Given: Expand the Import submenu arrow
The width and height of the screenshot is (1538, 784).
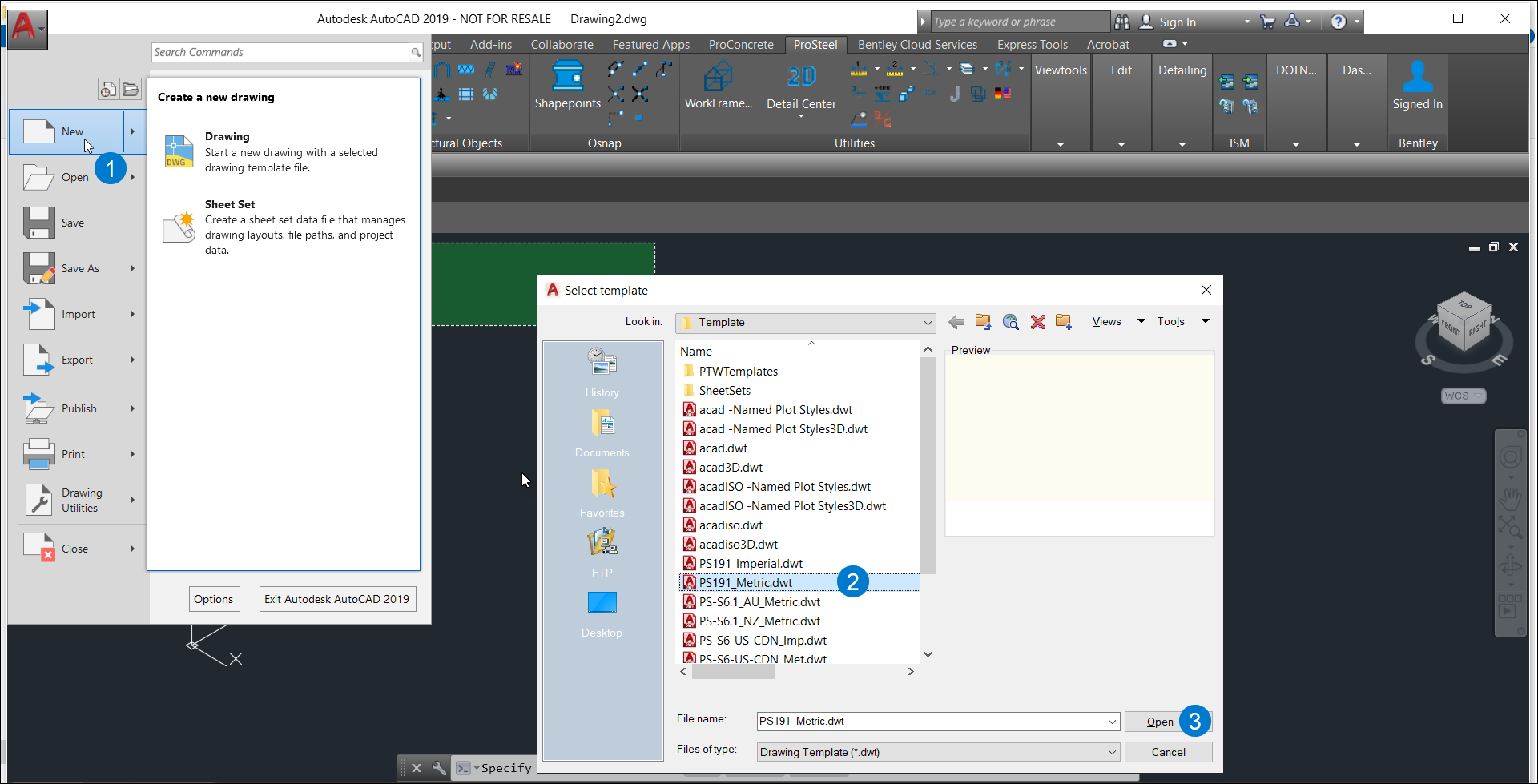Looking at the screenshot, I should (x=132, y=314).
